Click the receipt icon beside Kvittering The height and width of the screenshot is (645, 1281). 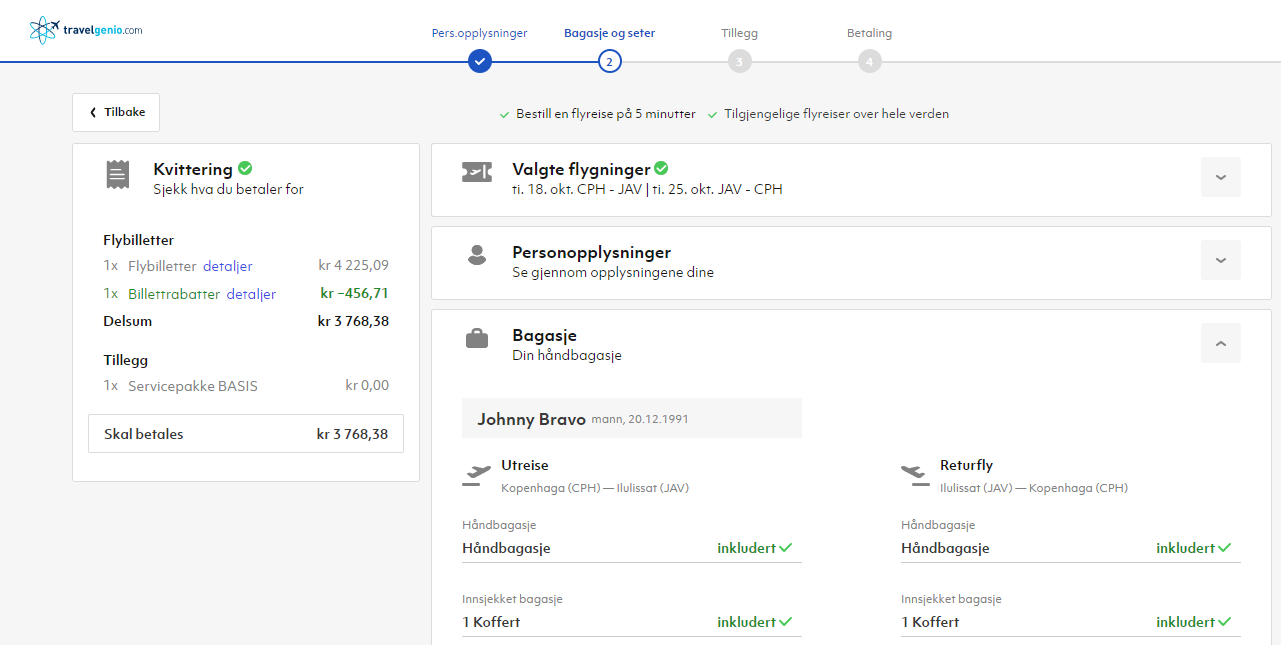pos(118,174)
